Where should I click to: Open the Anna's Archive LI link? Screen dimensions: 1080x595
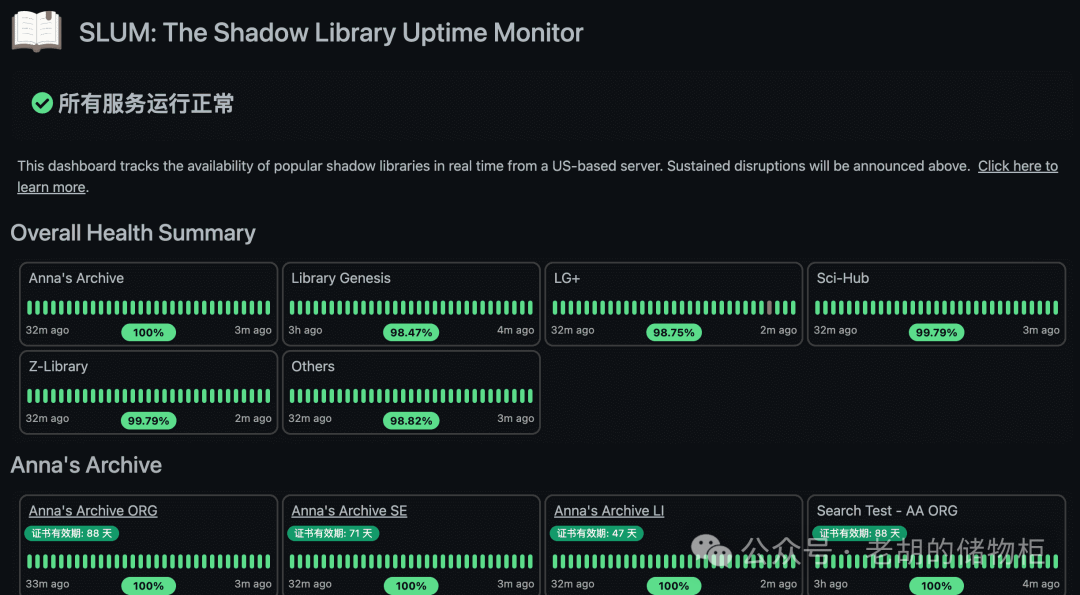point(609,511)
